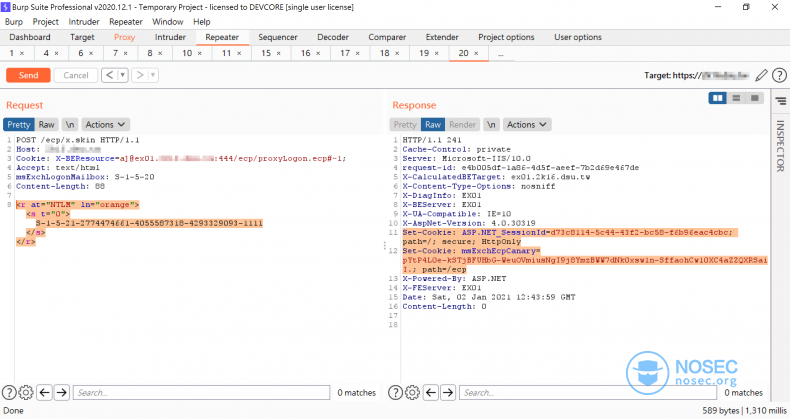Screen dimensions: 790x419
Task: Switch to top-bottom layout icon
Action: (x=736, y=98)
